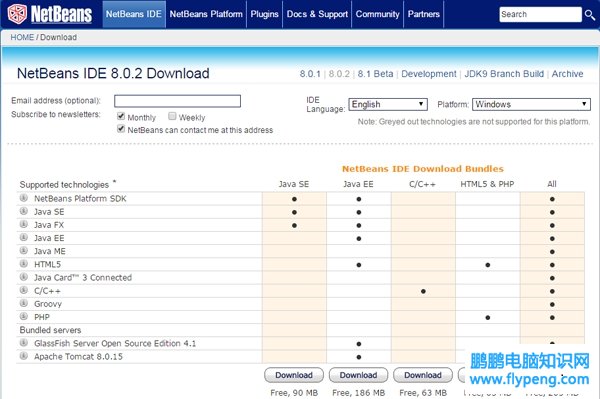Click info icon beside C/C++ row
The height and width of the screenshot is (399, 600).
coord(24,290)
